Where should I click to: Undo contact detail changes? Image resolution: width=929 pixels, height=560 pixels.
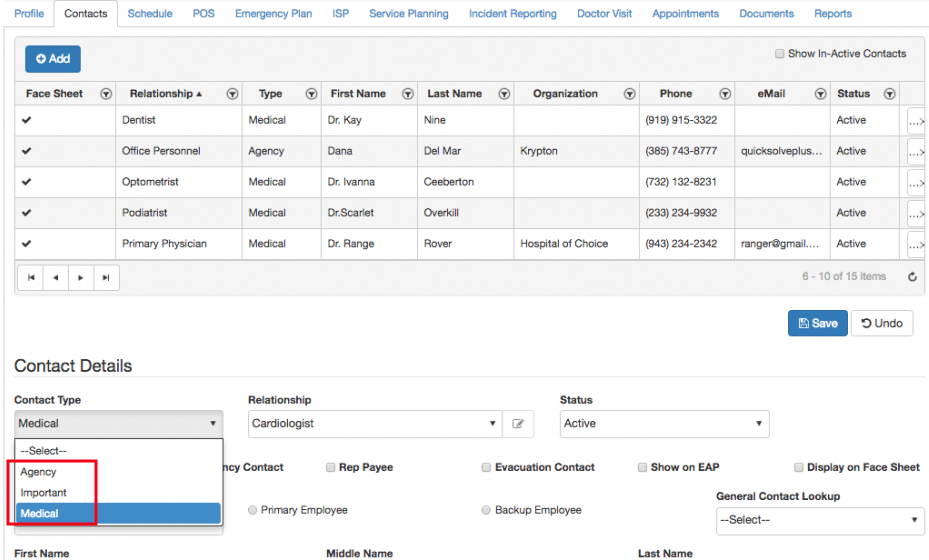tap(882, 323)
